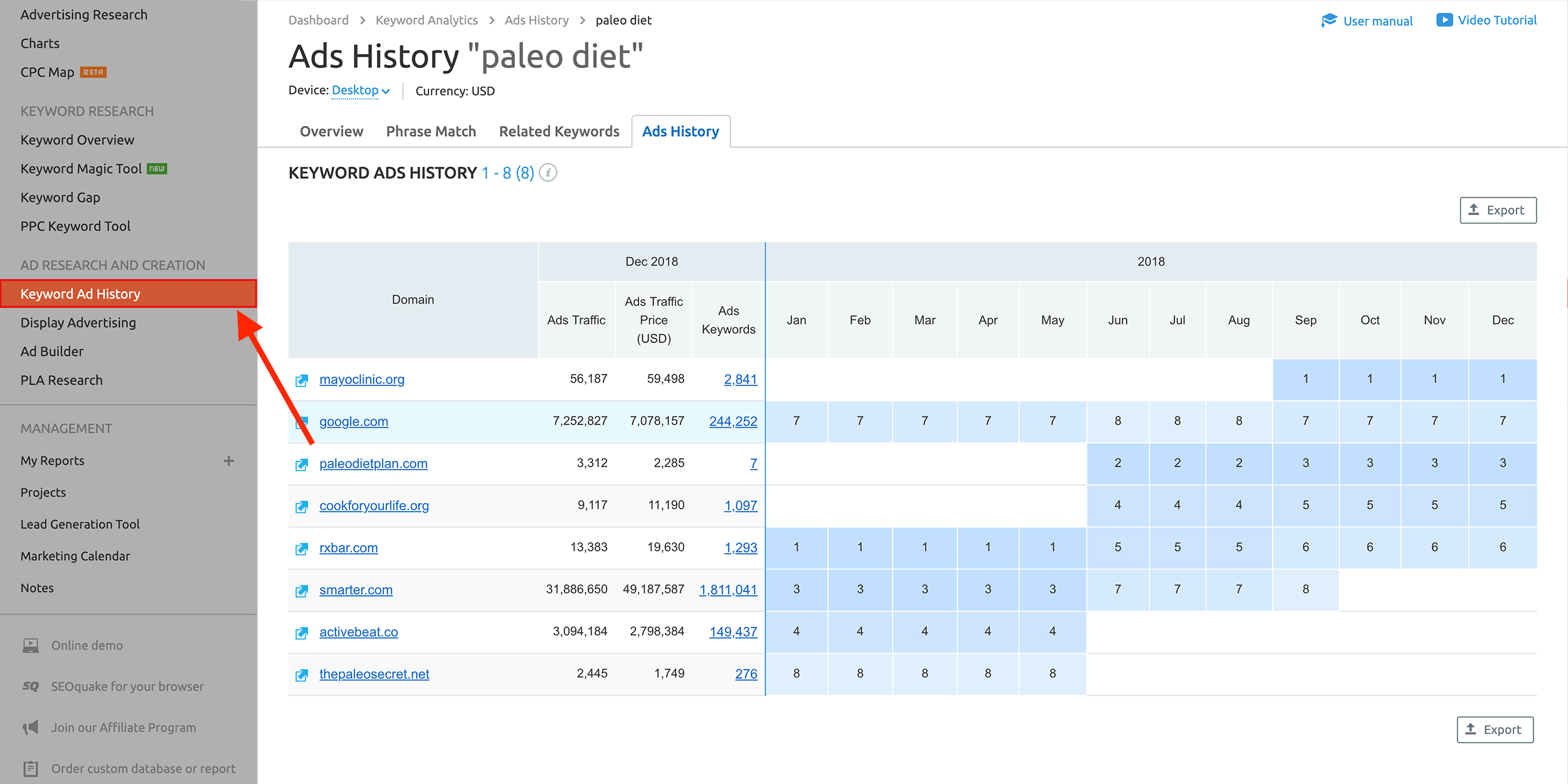Open Display Advertising in the sidebar

point(78,322)
